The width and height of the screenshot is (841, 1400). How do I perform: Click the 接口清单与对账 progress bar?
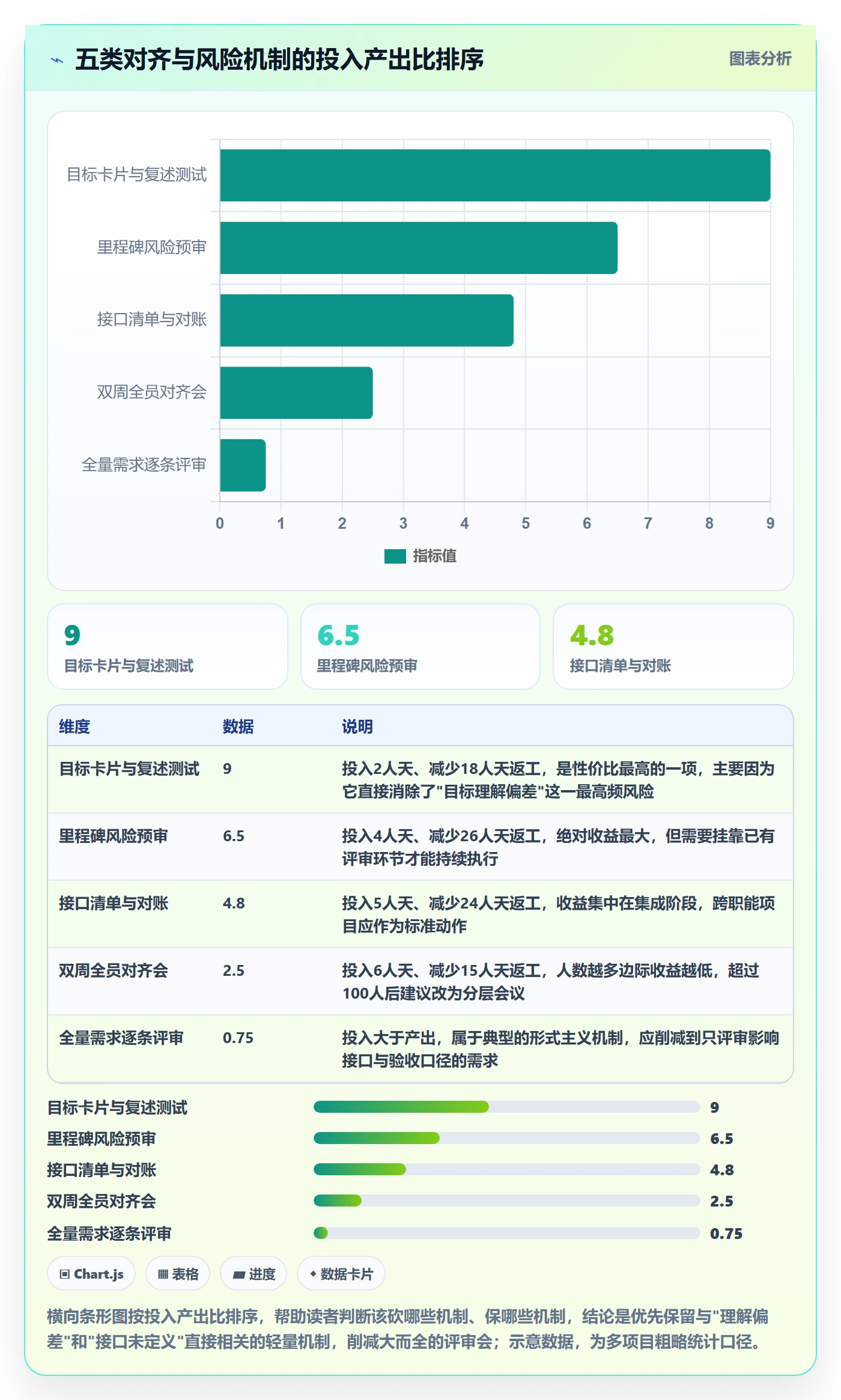click(x=507, y=1169)
